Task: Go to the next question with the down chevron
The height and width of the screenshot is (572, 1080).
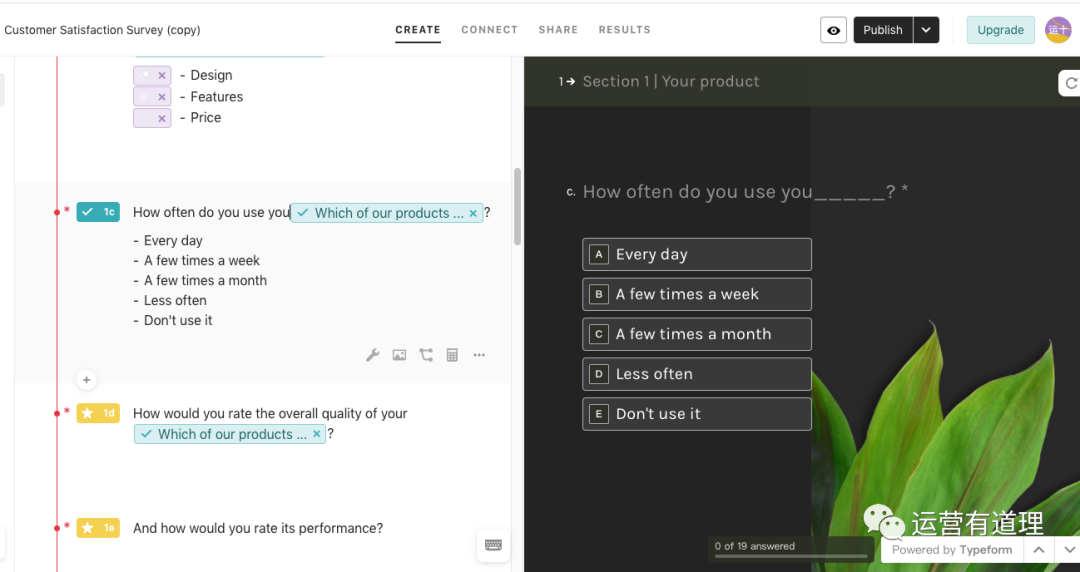Action: (x=1069, y=550)
